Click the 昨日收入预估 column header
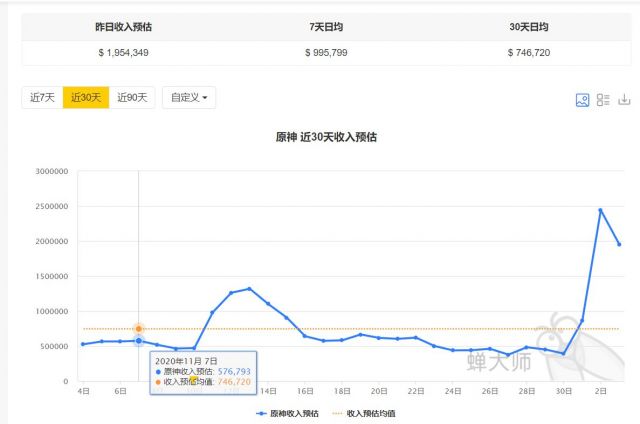 point(123,27)
